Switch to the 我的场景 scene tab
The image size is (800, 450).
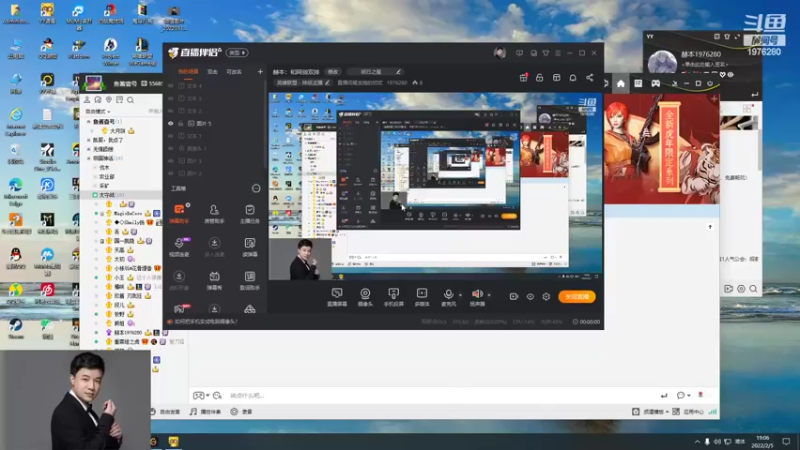(x=188, y=72)
